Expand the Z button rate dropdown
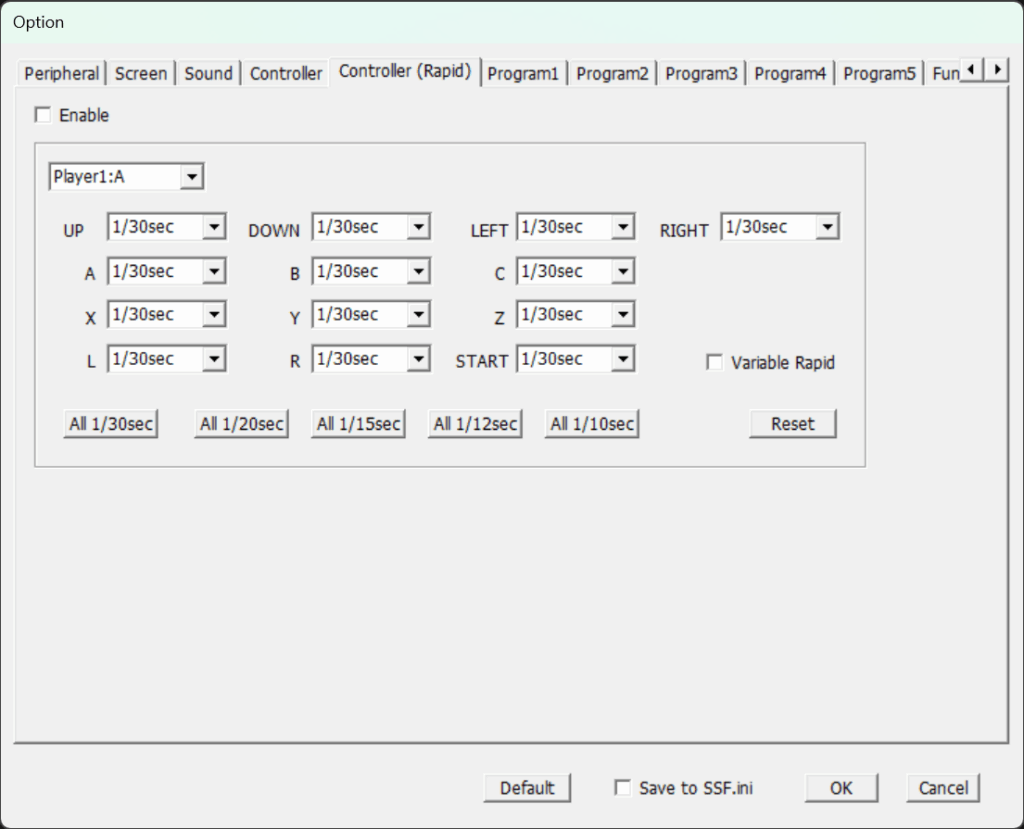 pos(623,315)
